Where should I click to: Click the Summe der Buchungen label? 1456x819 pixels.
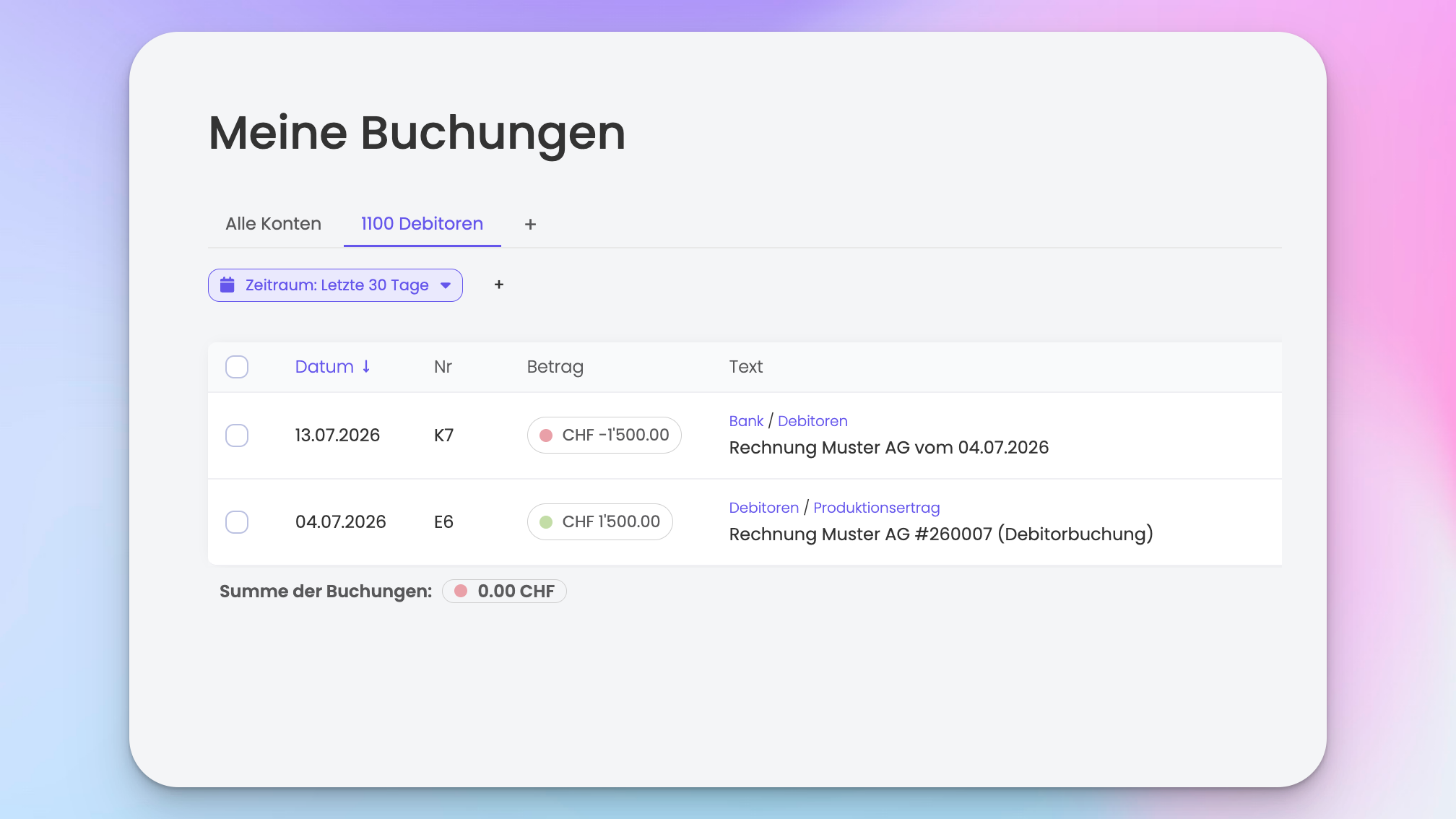(x=326, y=591)
